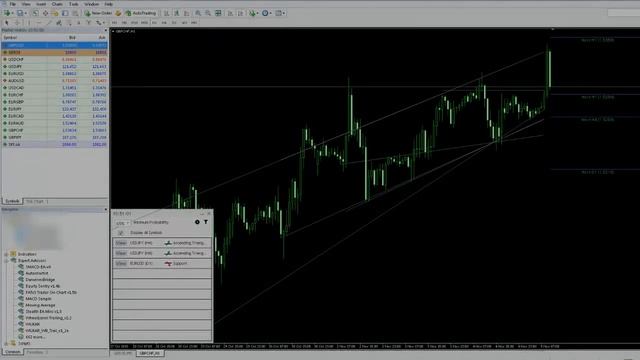The image size is (640, 360).
Task: Switch to the M1 timeframe button
Action: pos(114,23)
